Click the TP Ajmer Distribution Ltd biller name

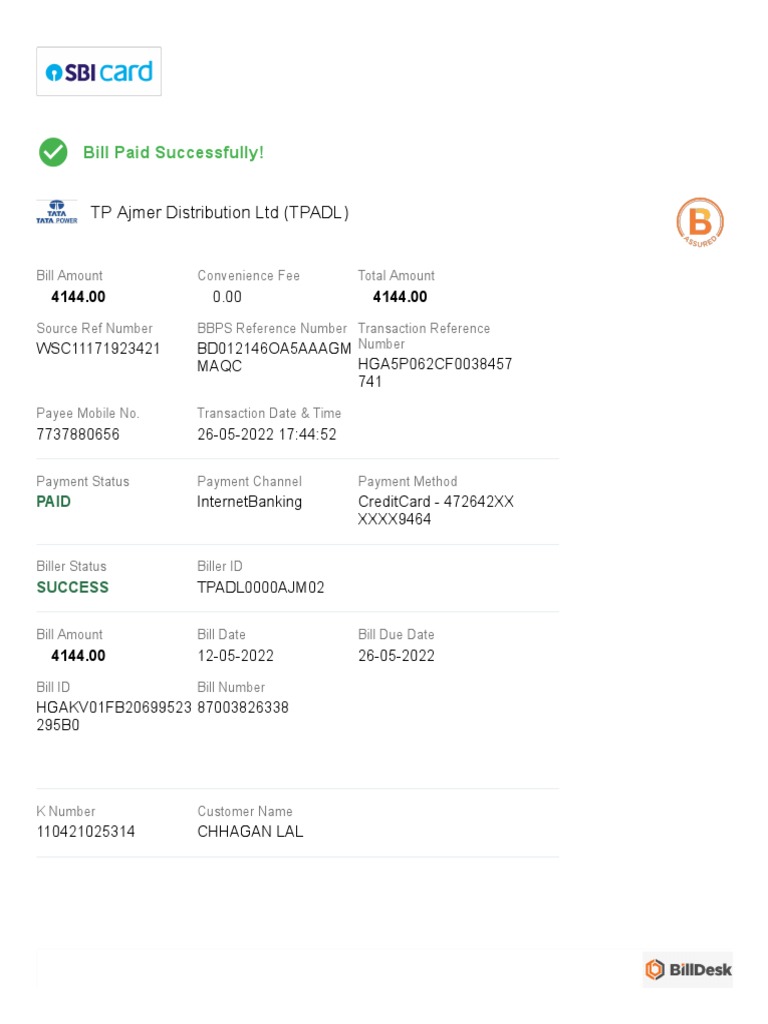(x=220, y=213)
